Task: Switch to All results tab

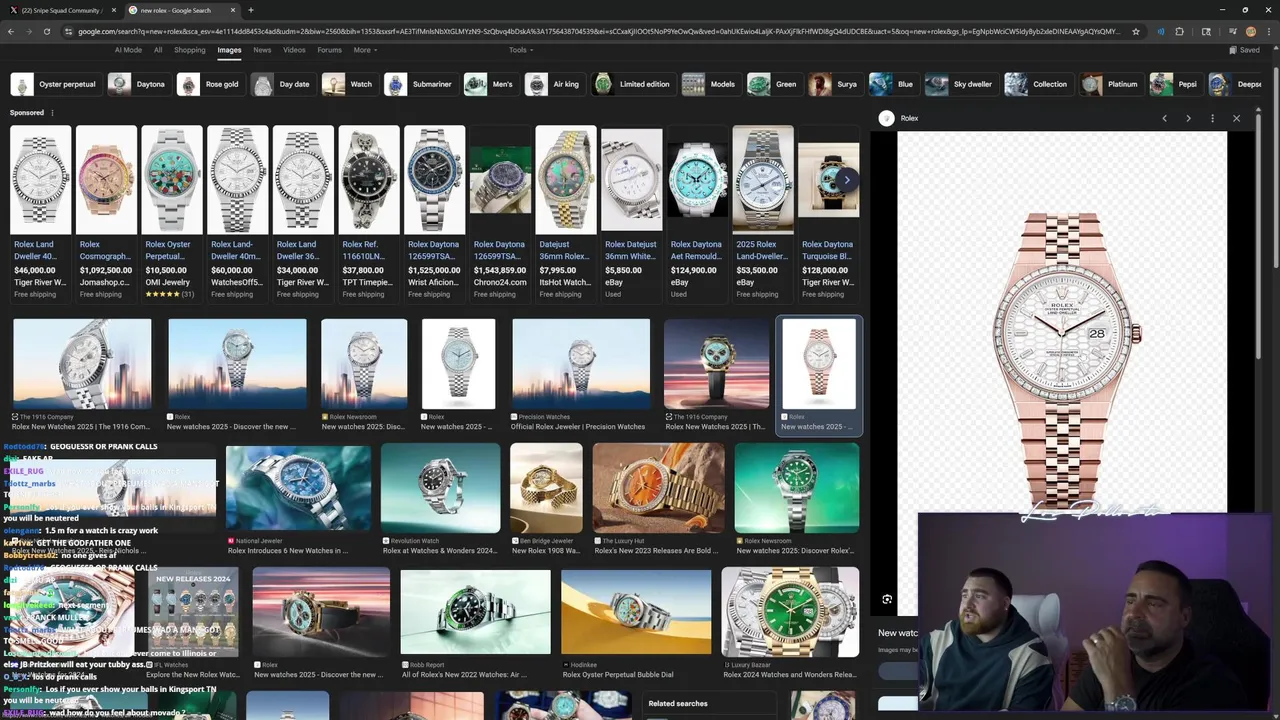Action: (158, 50)
